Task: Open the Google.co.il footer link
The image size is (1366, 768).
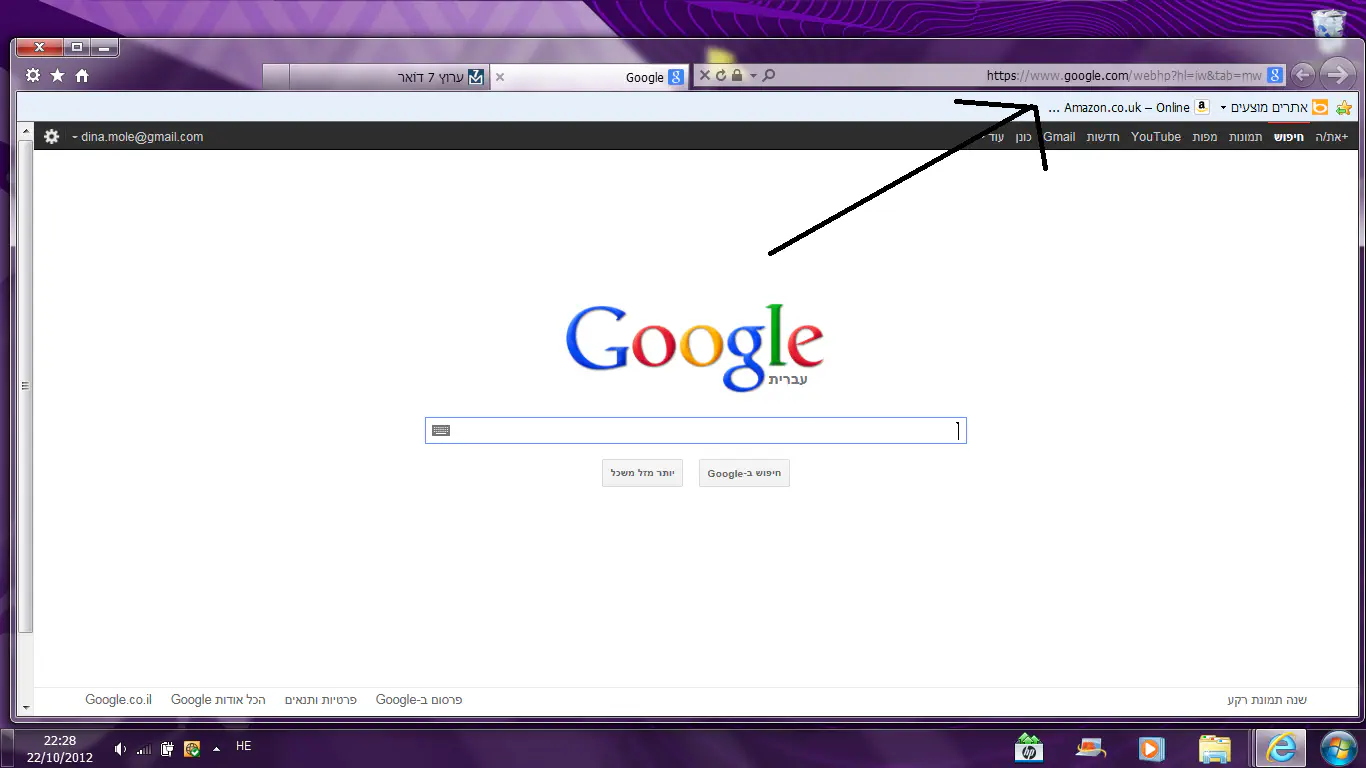Action: click(118, 700)
